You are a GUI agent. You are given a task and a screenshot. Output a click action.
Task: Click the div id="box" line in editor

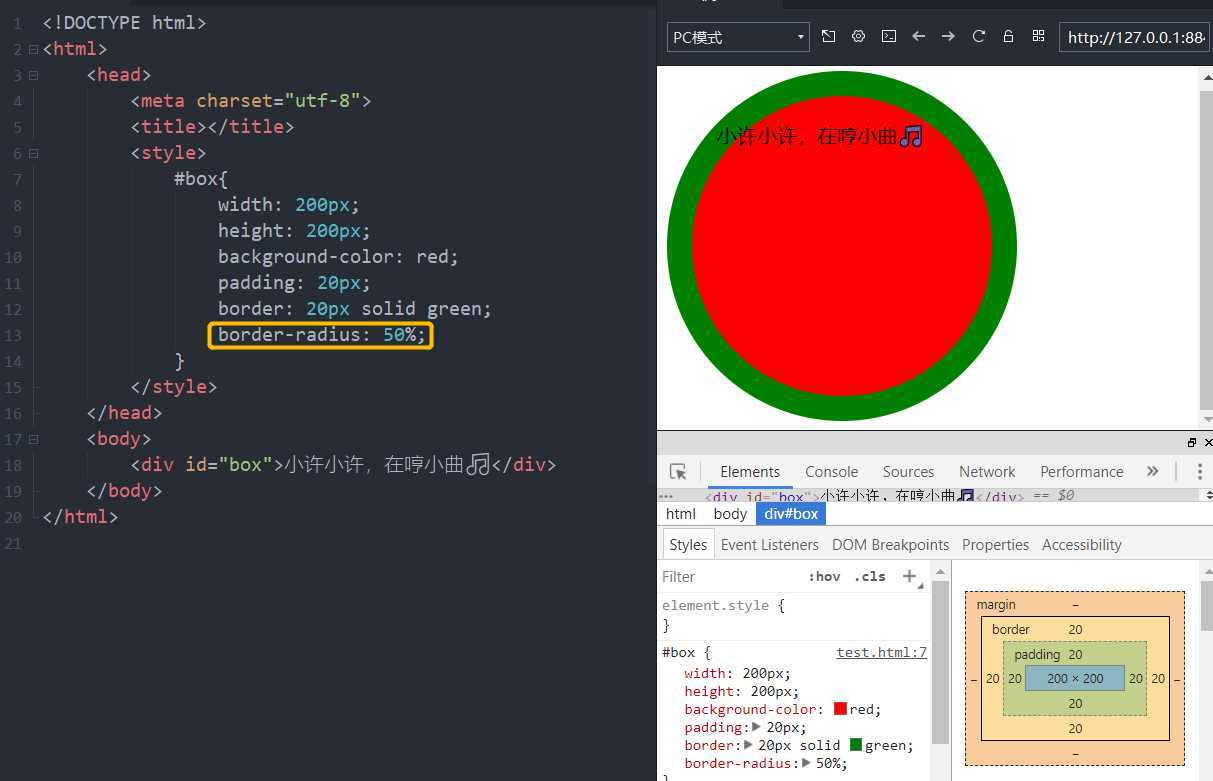pos(343,465)
